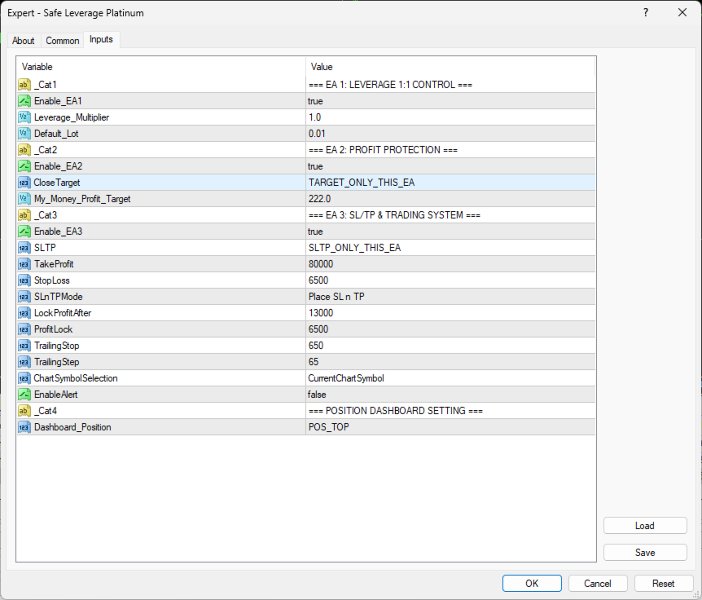Click the string icon beside _Cat3
This screenshot has width=702, height=600.
[24, 215]
